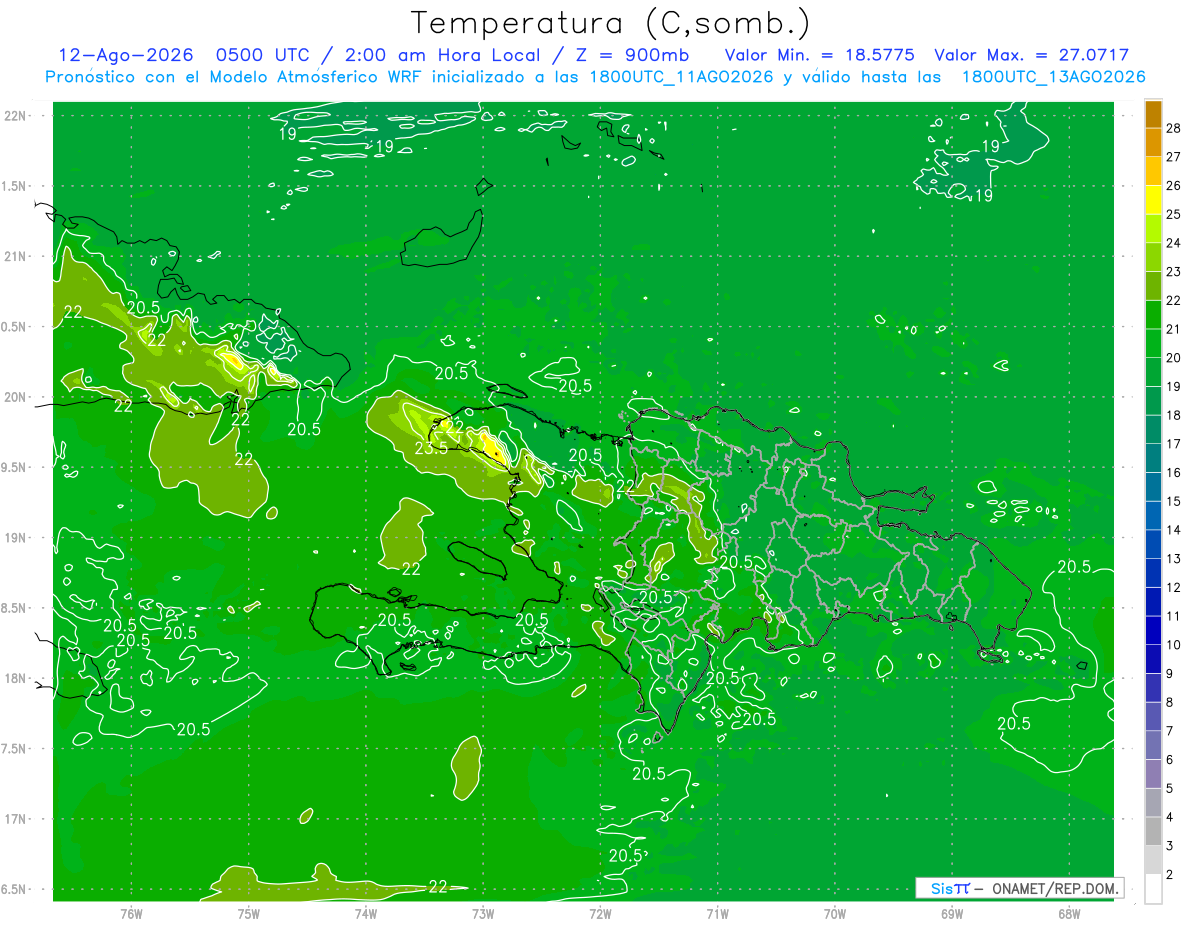Click the "23" color scale label

pos(1174,272)
